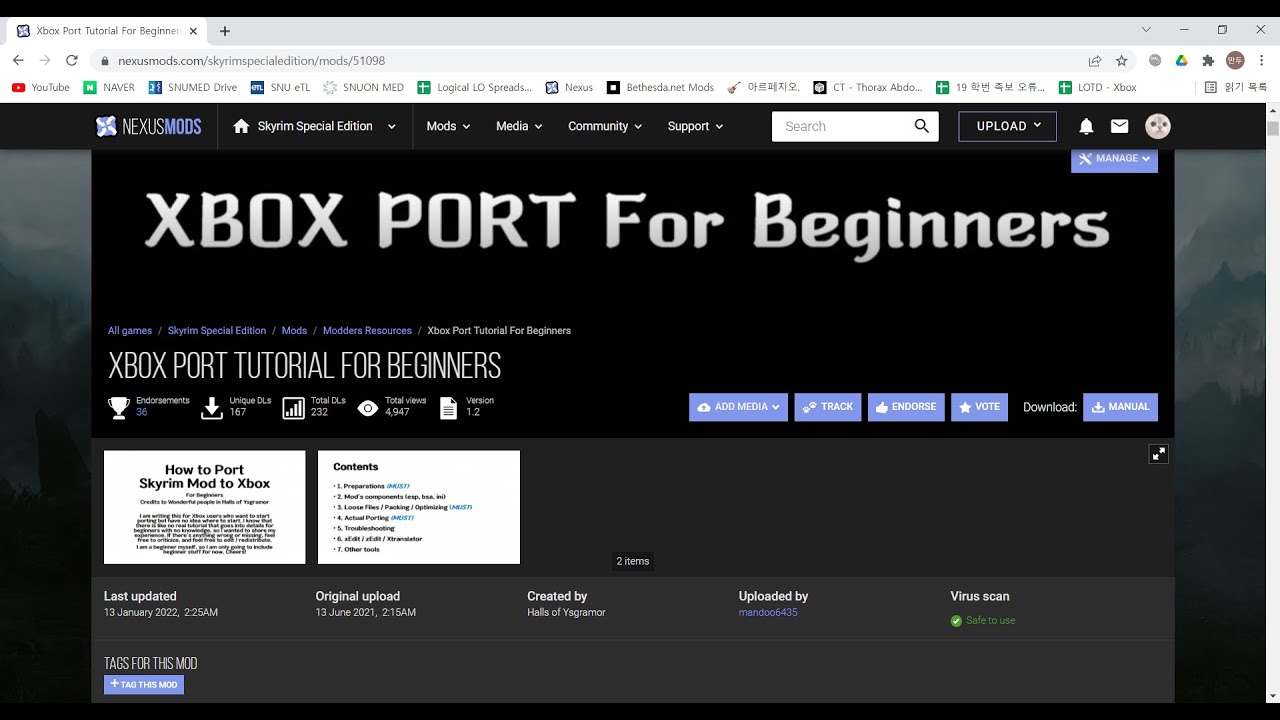Open the LOTD - Xbox bookmark
Image resolution: width=1280 pixels, height=720 pixels.
pos(1098,87)
